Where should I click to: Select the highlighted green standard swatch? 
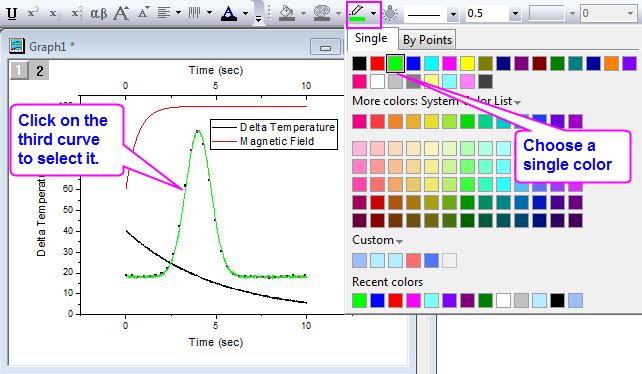pyautogui.click(x=396, y=63)
